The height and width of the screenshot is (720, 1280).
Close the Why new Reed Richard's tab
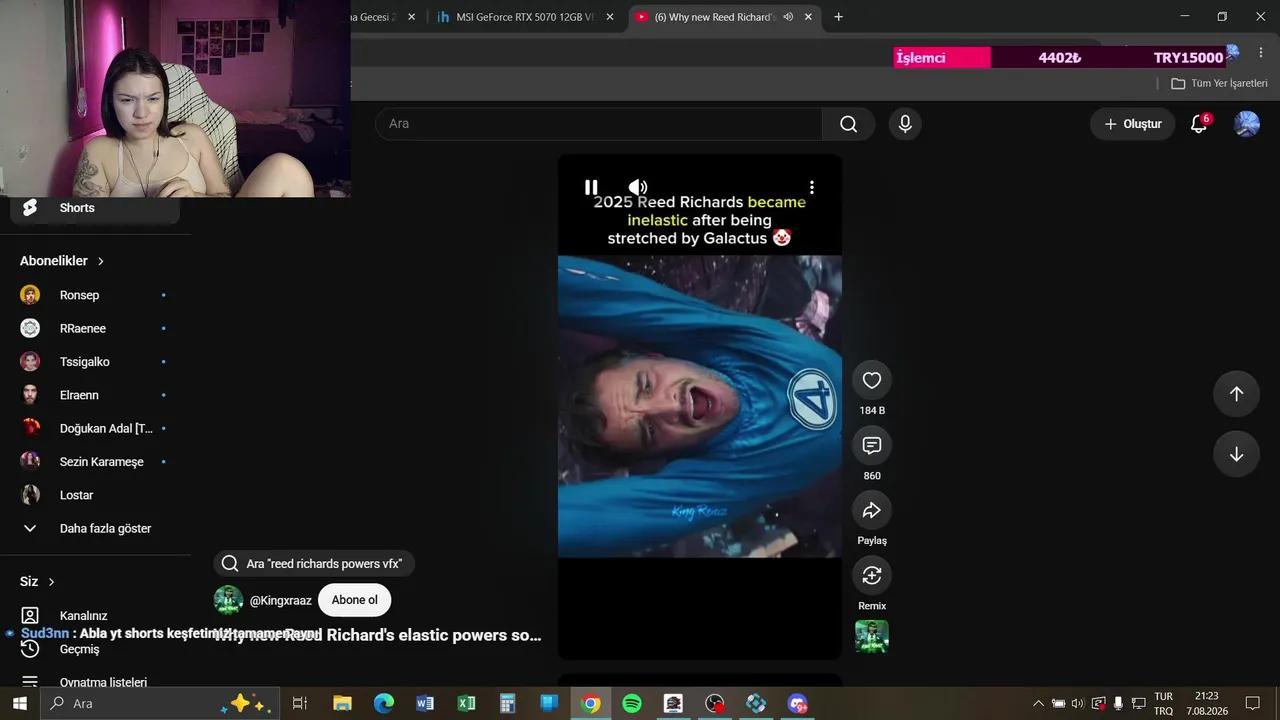(x=808, y=17)
